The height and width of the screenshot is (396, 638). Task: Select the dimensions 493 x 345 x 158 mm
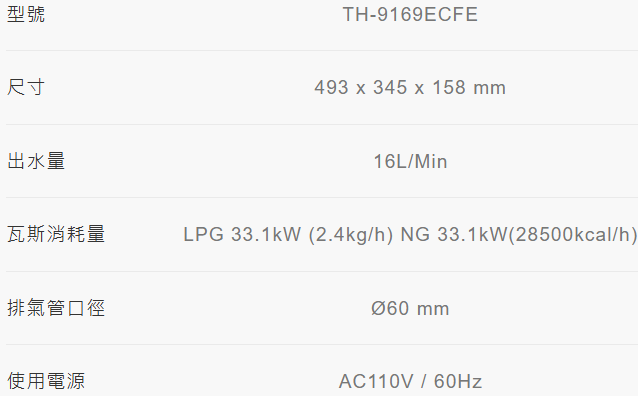410,88
